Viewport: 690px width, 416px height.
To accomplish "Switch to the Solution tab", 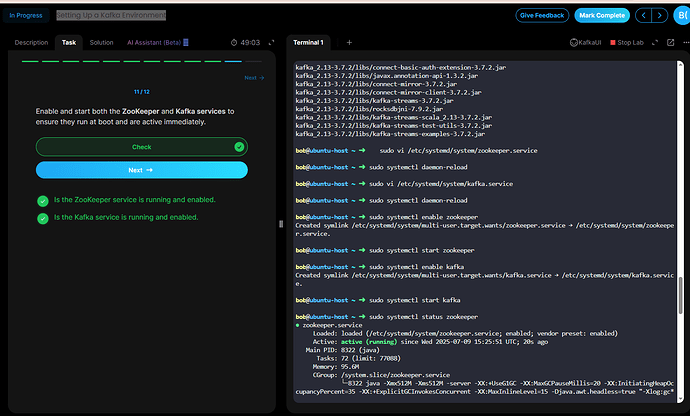I will click(x=101, y=43).
